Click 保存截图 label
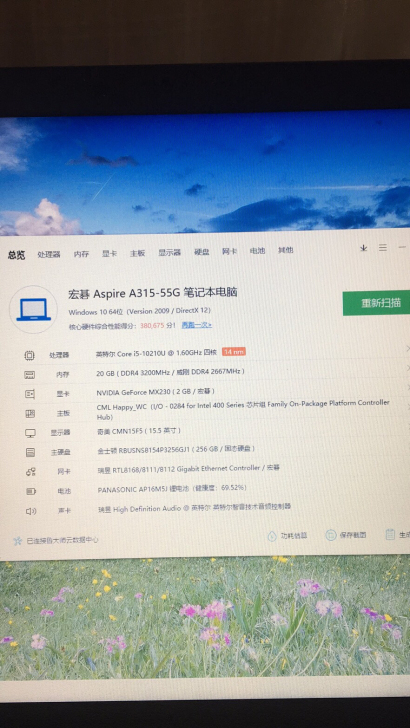 coord(353,535)
